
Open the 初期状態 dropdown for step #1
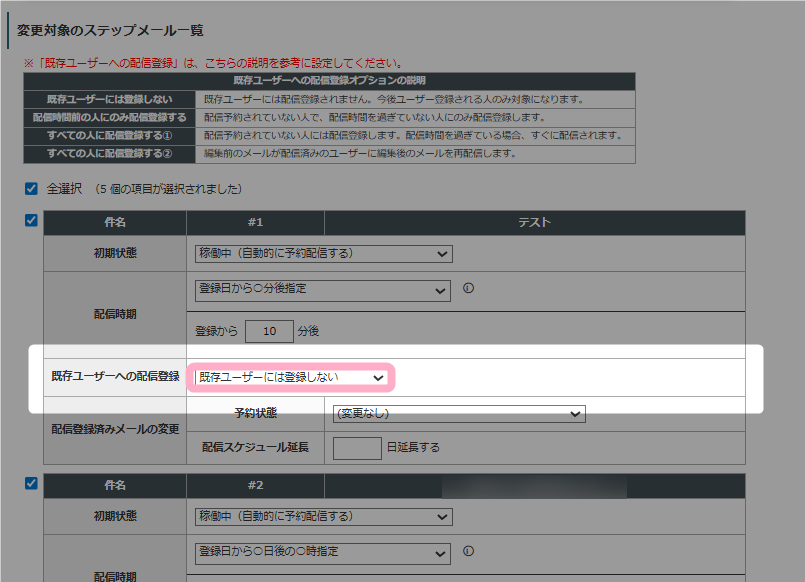tap(323, 254)
